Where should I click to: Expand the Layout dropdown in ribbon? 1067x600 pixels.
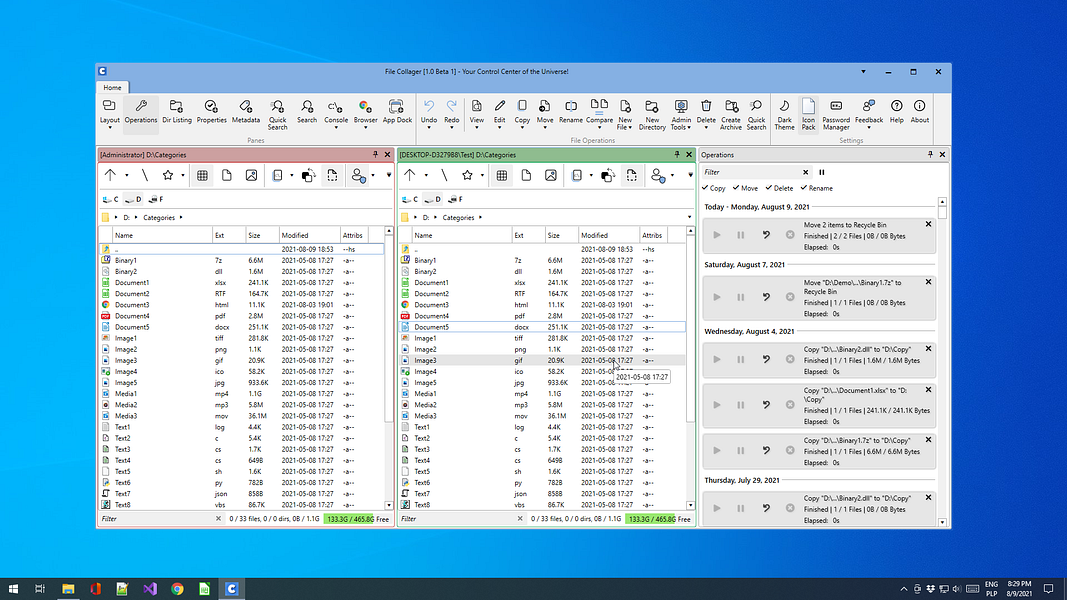coord(109,121)
